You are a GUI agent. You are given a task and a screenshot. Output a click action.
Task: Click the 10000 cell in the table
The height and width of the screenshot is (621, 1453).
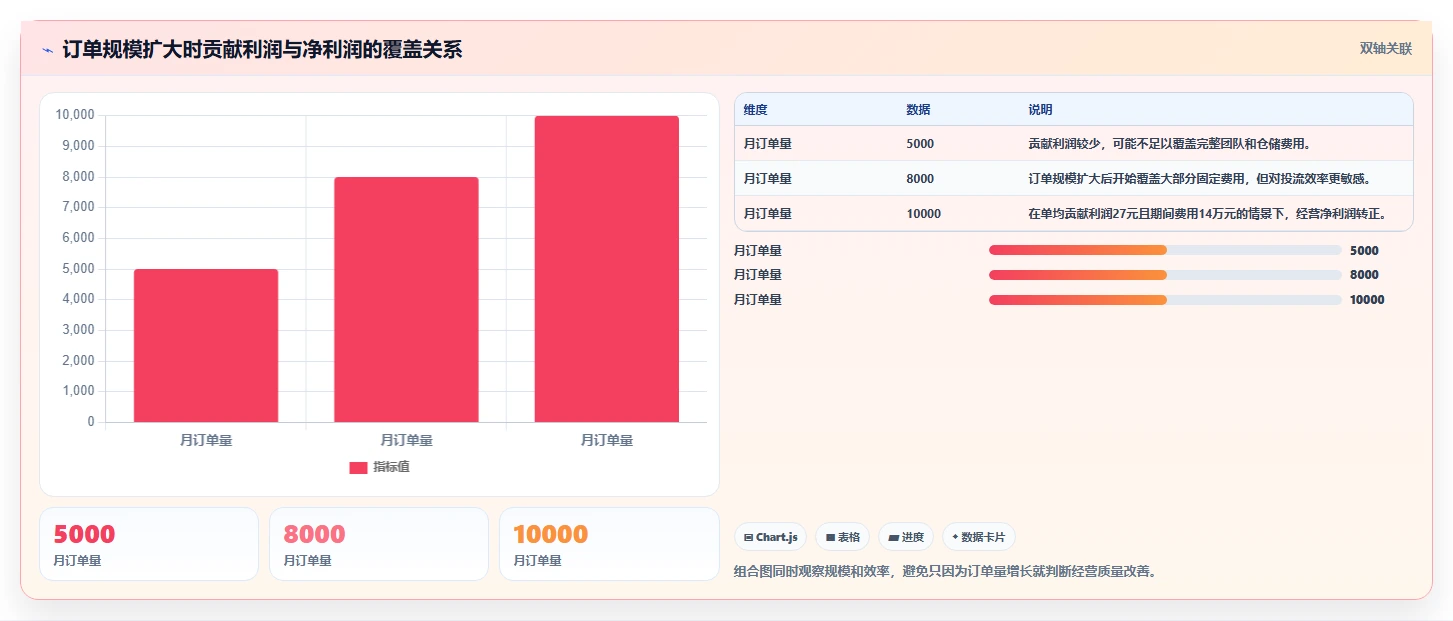click(923, 214)
